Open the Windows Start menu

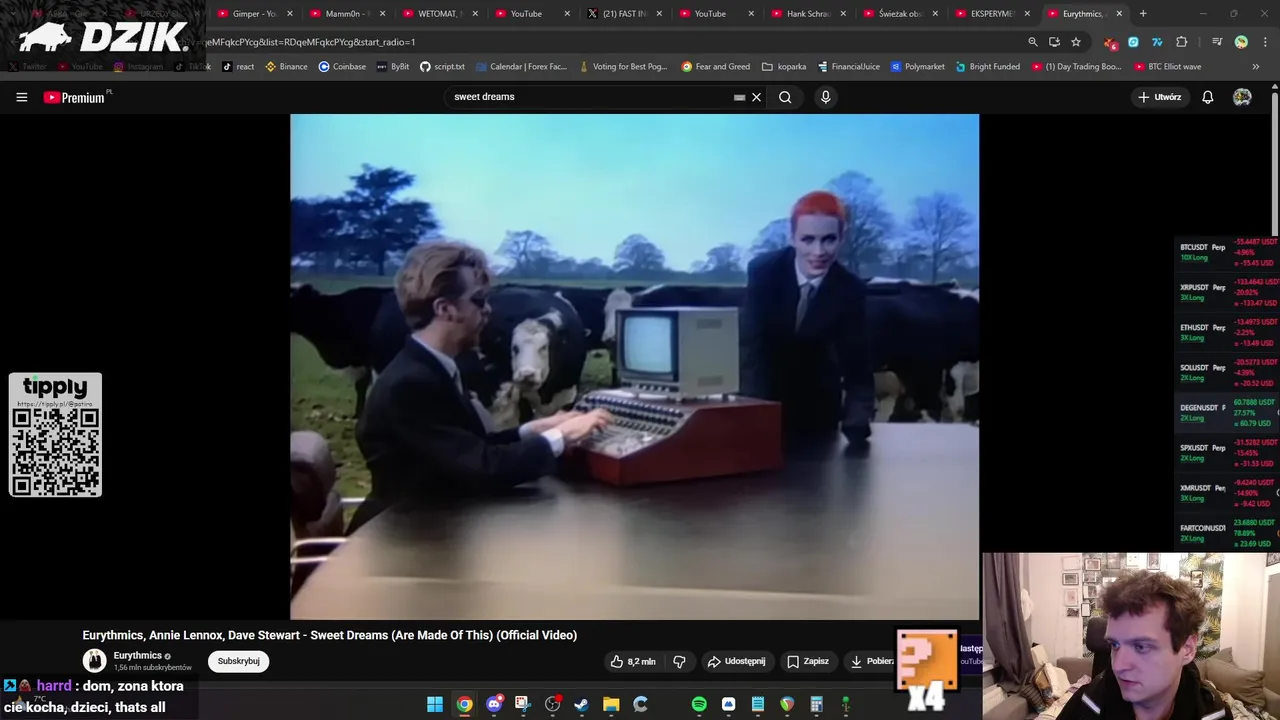click(435, 704)
